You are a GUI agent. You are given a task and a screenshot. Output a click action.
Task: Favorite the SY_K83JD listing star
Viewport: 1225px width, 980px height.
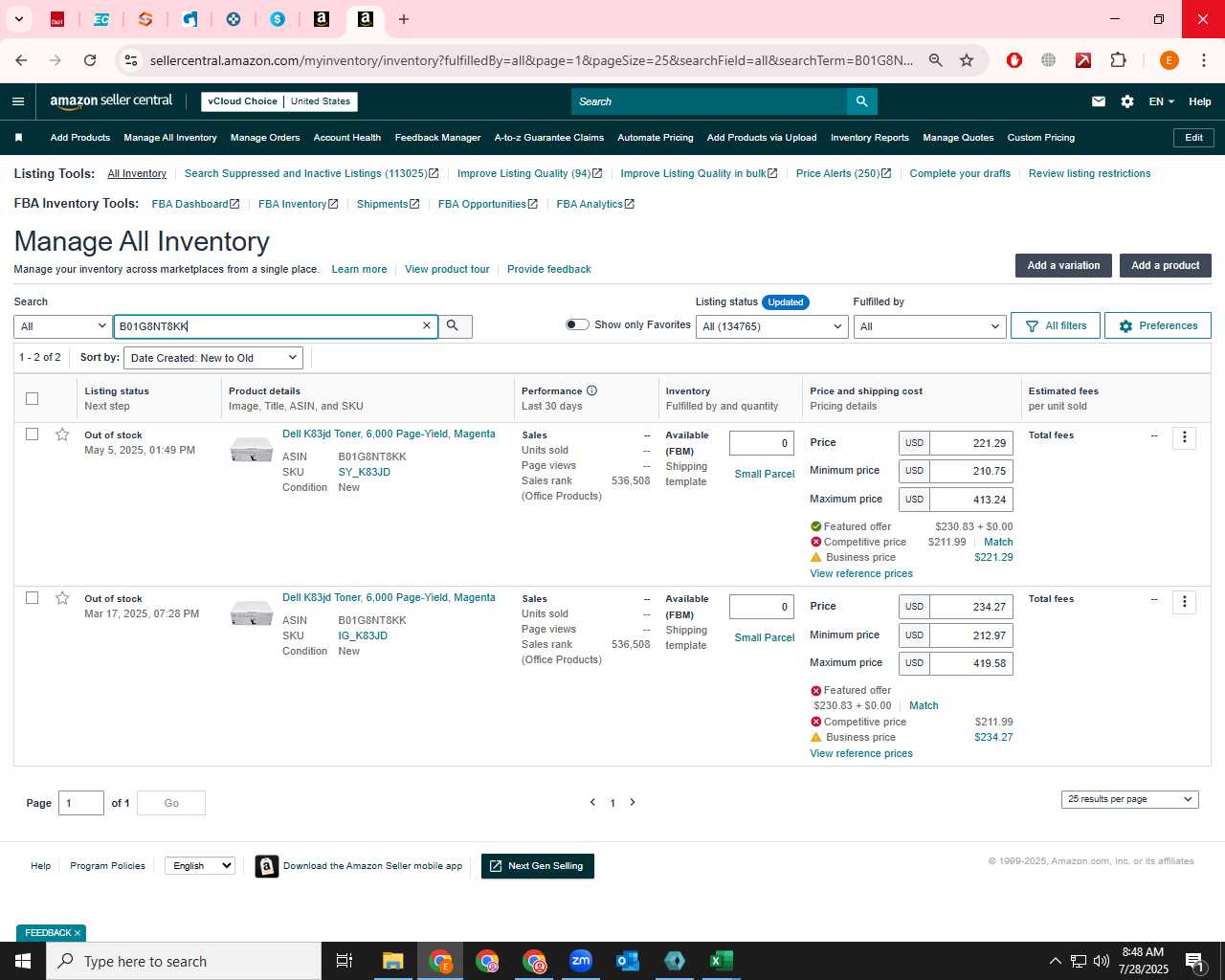62,434
